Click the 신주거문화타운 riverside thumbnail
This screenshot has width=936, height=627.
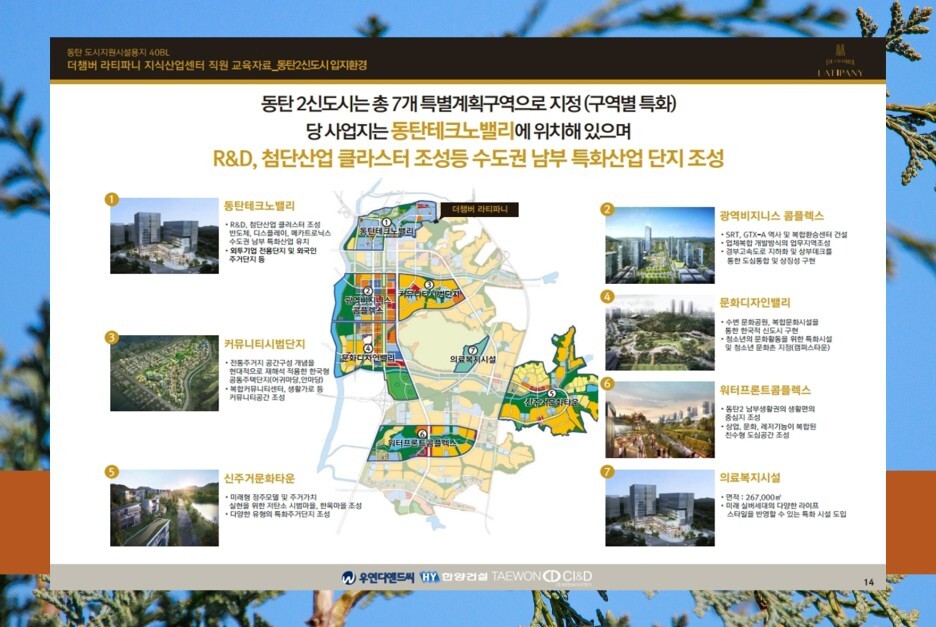click(164, 508)
